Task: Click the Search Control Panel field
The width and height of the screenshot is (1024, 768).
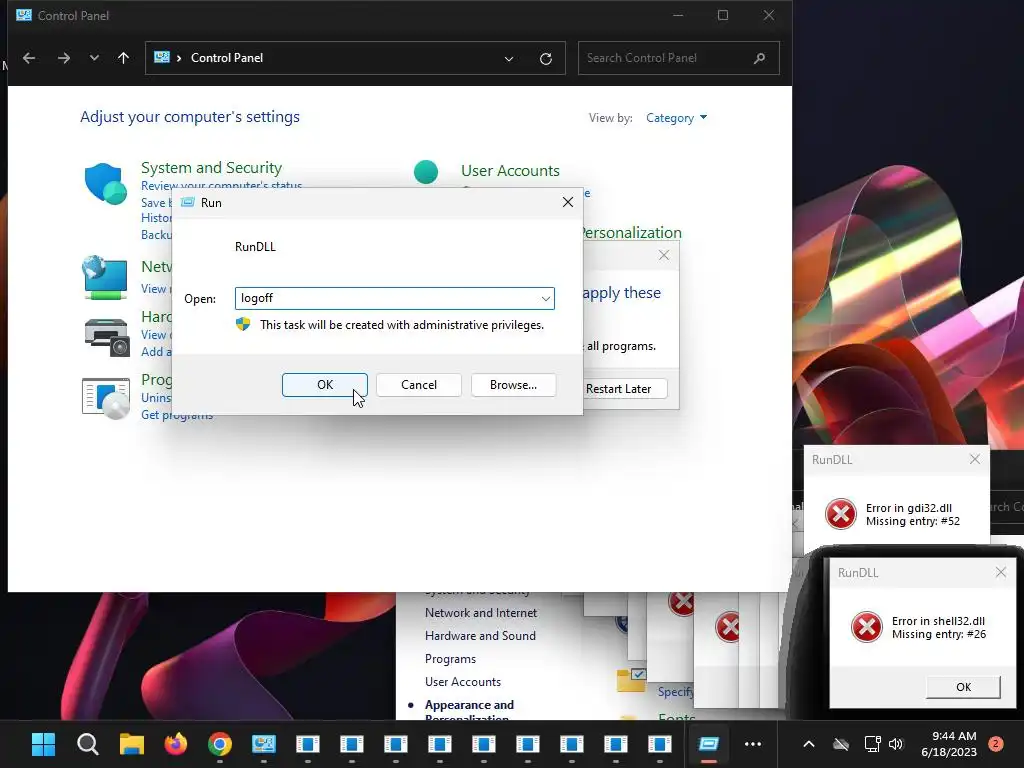Action: click(679, 58)
